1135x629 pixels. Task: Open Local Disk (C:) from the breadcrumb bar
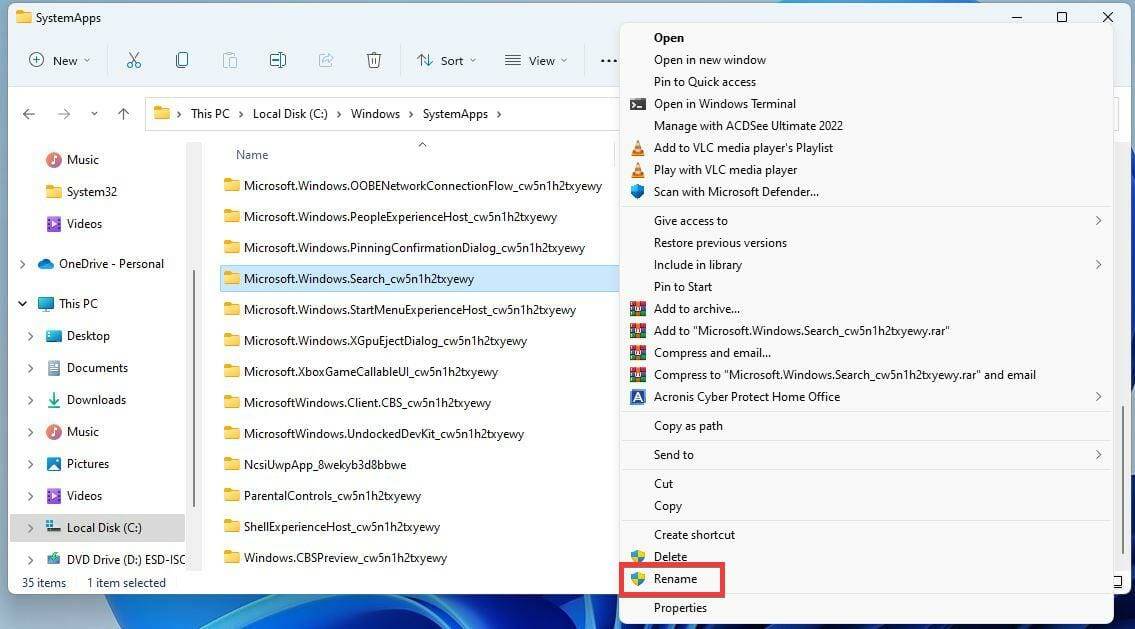290,113
